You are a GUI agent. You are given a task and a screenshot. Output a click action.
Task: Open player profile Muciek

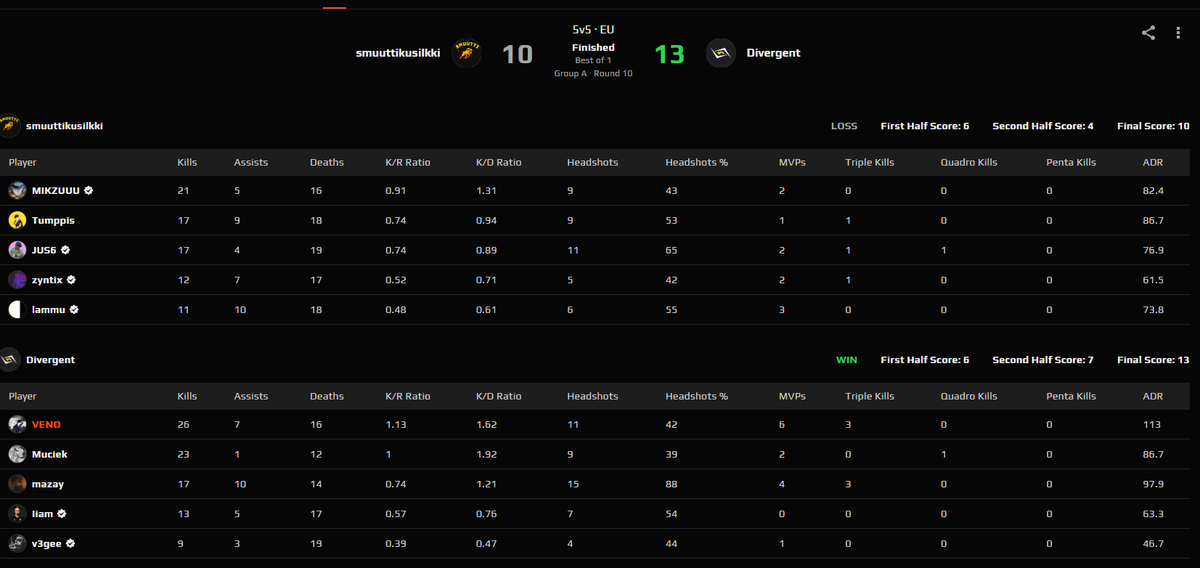50,454
